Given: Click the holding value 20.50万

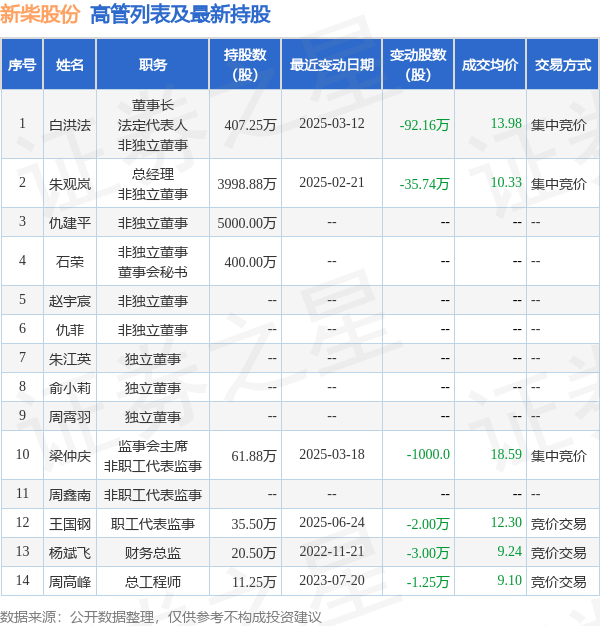Looking at the screenshot, I should click(x=254, y=553).
